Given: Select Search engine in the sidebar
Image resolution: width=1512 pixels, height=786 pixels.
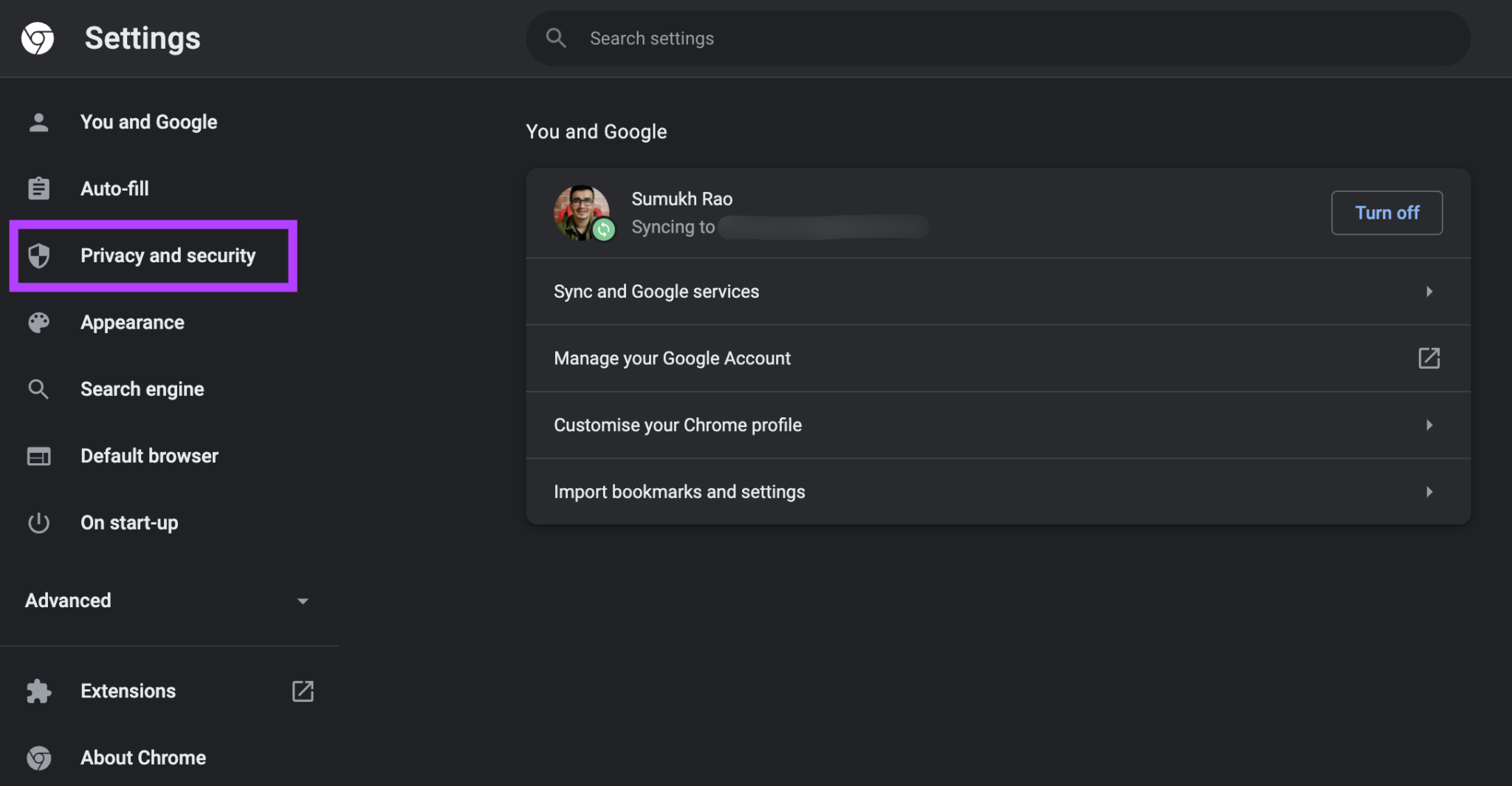Looking at the screenshot, I should [x=142, y=389].
